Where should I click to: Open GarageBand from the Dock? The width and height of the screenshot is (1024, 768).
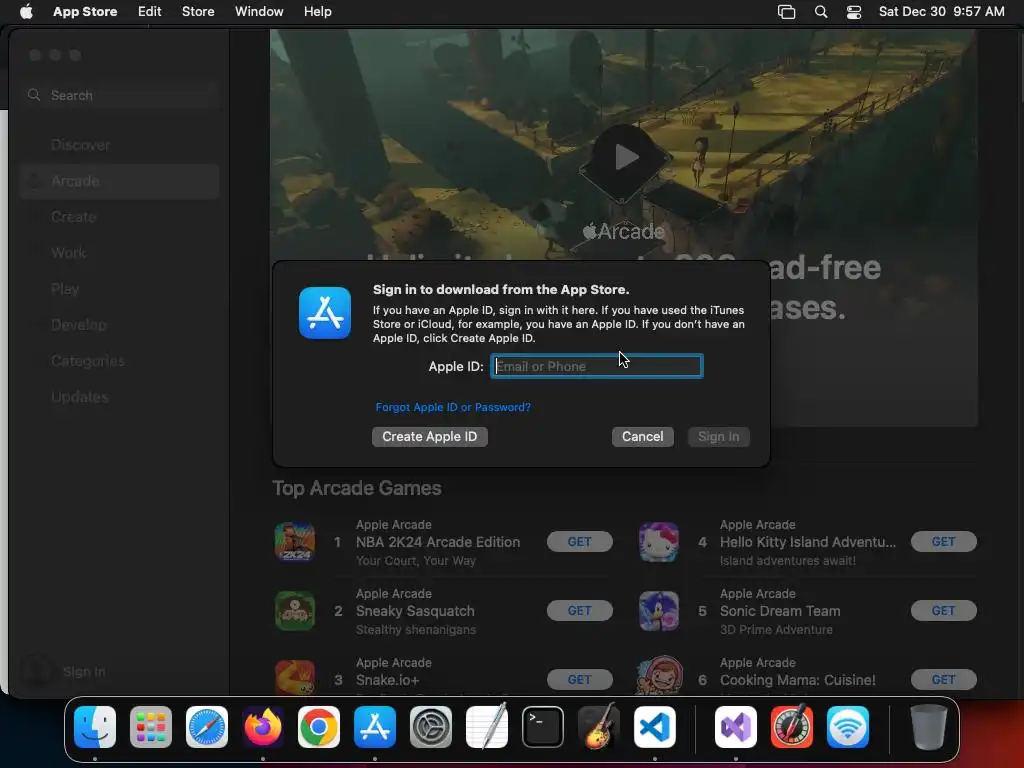(x=599, y=726)
